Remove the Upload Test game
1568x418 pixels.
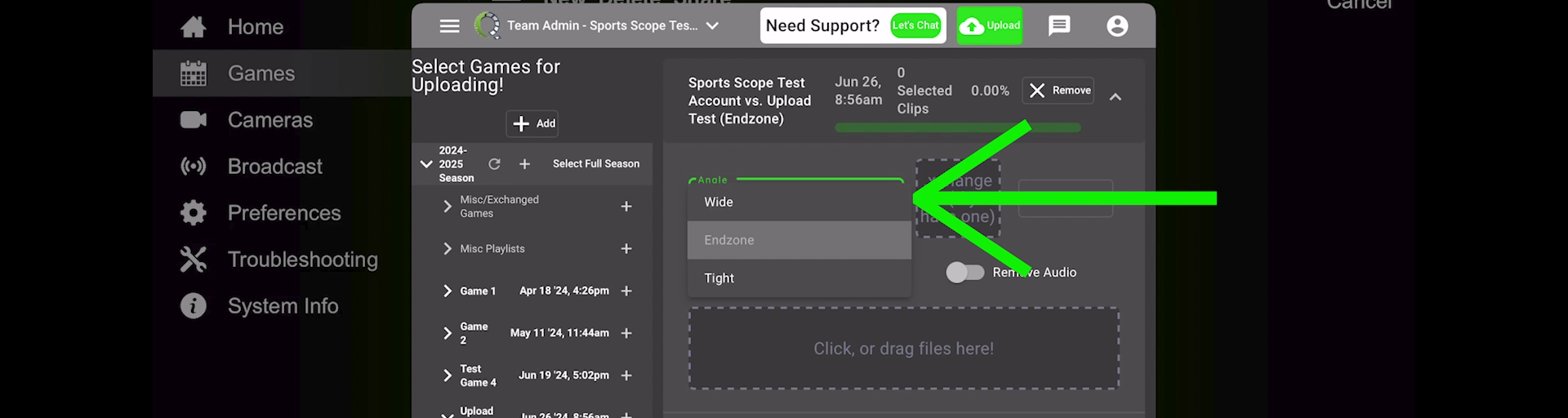(x=1058, y=91)
